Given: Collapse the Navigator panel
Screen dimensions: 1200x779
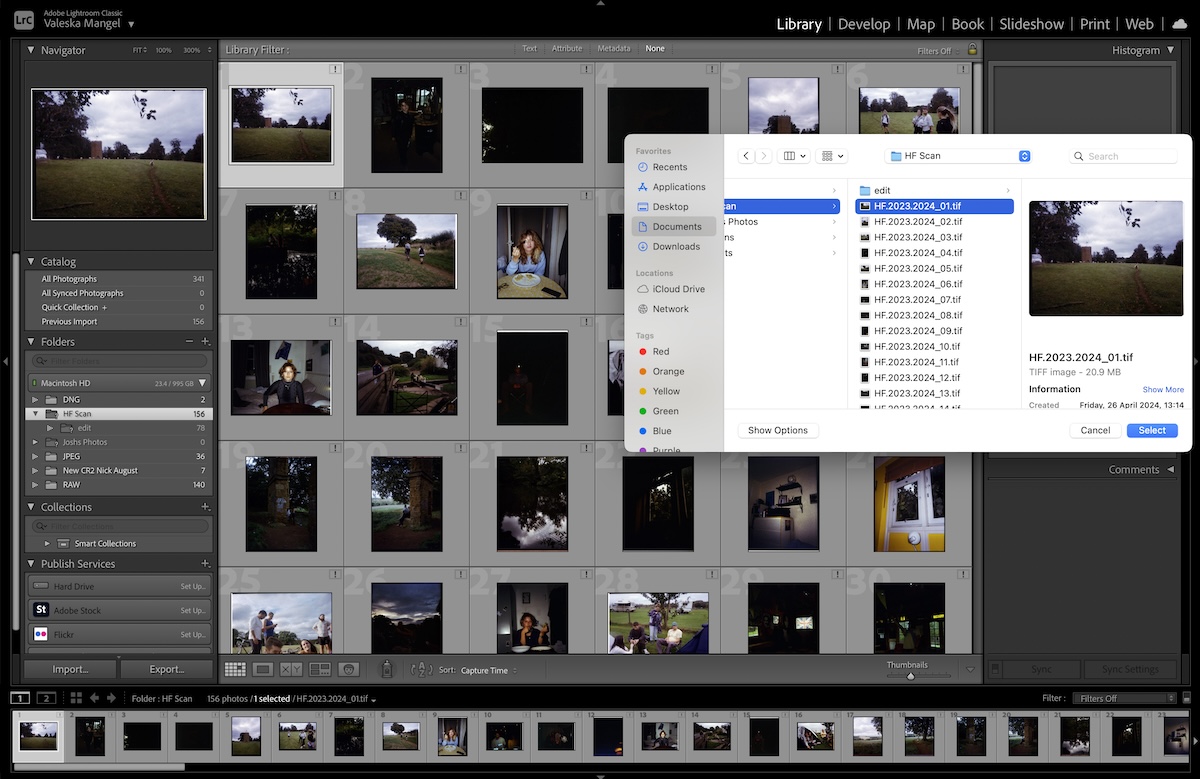Looking at the screenshot, I should pos(31,50).
